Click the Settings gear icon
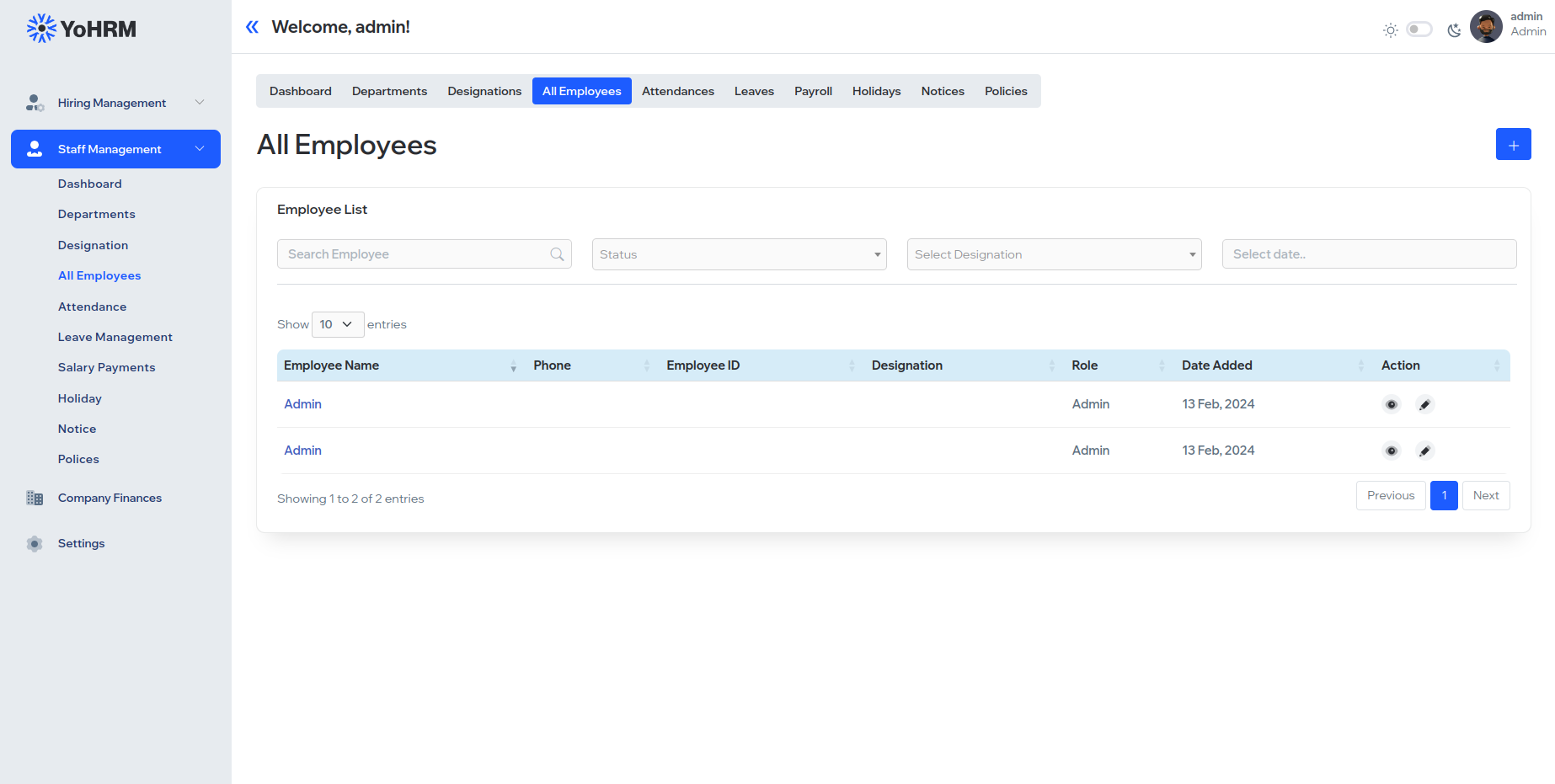This screenshot has height=784, width=1555. click(x=35, y=544)
